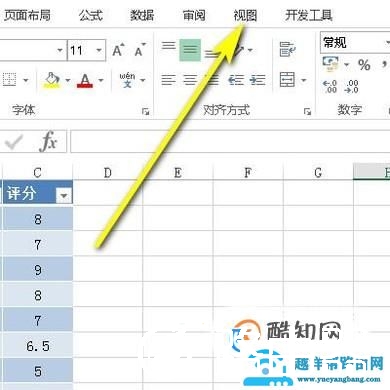This screenshot has height=390, width=390.
Task: Select column header C
Action: click(x=37, y=172)
